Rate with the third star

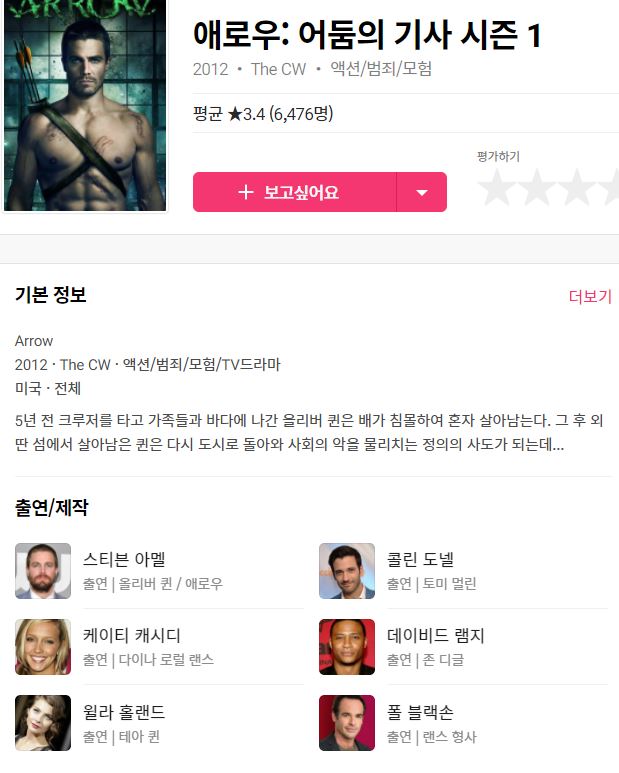point(576,187)
